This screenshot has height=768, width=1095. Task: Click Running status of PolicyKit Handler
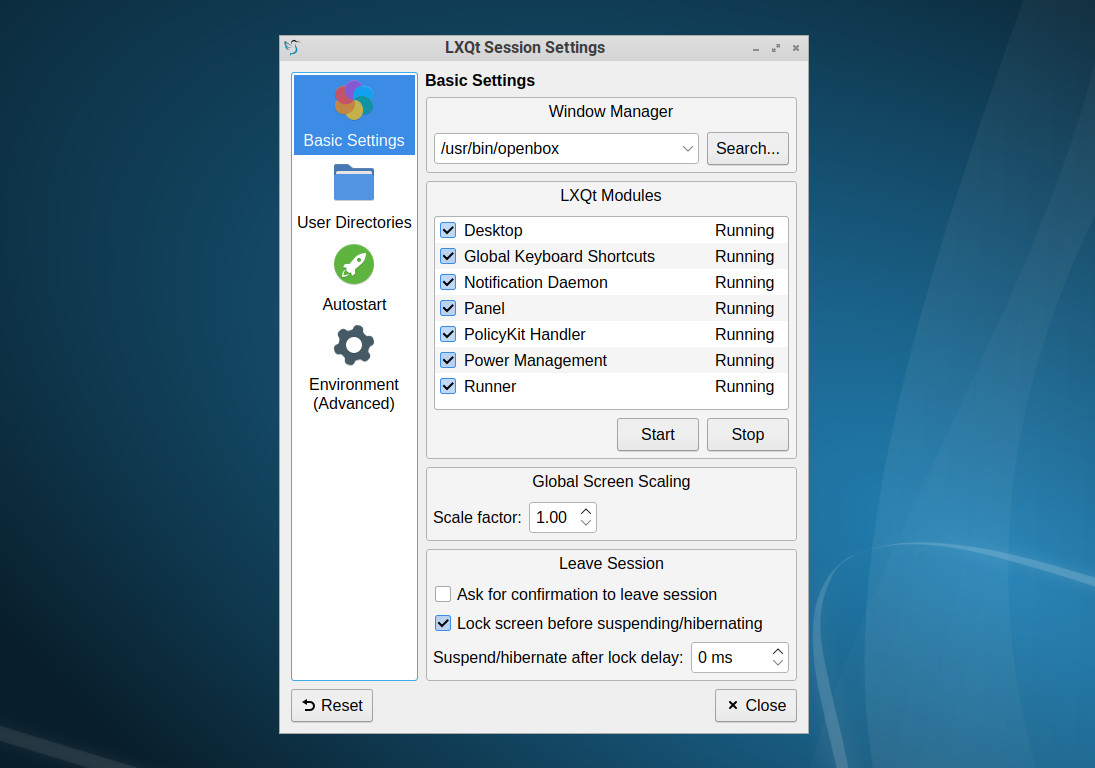(744, 334)
